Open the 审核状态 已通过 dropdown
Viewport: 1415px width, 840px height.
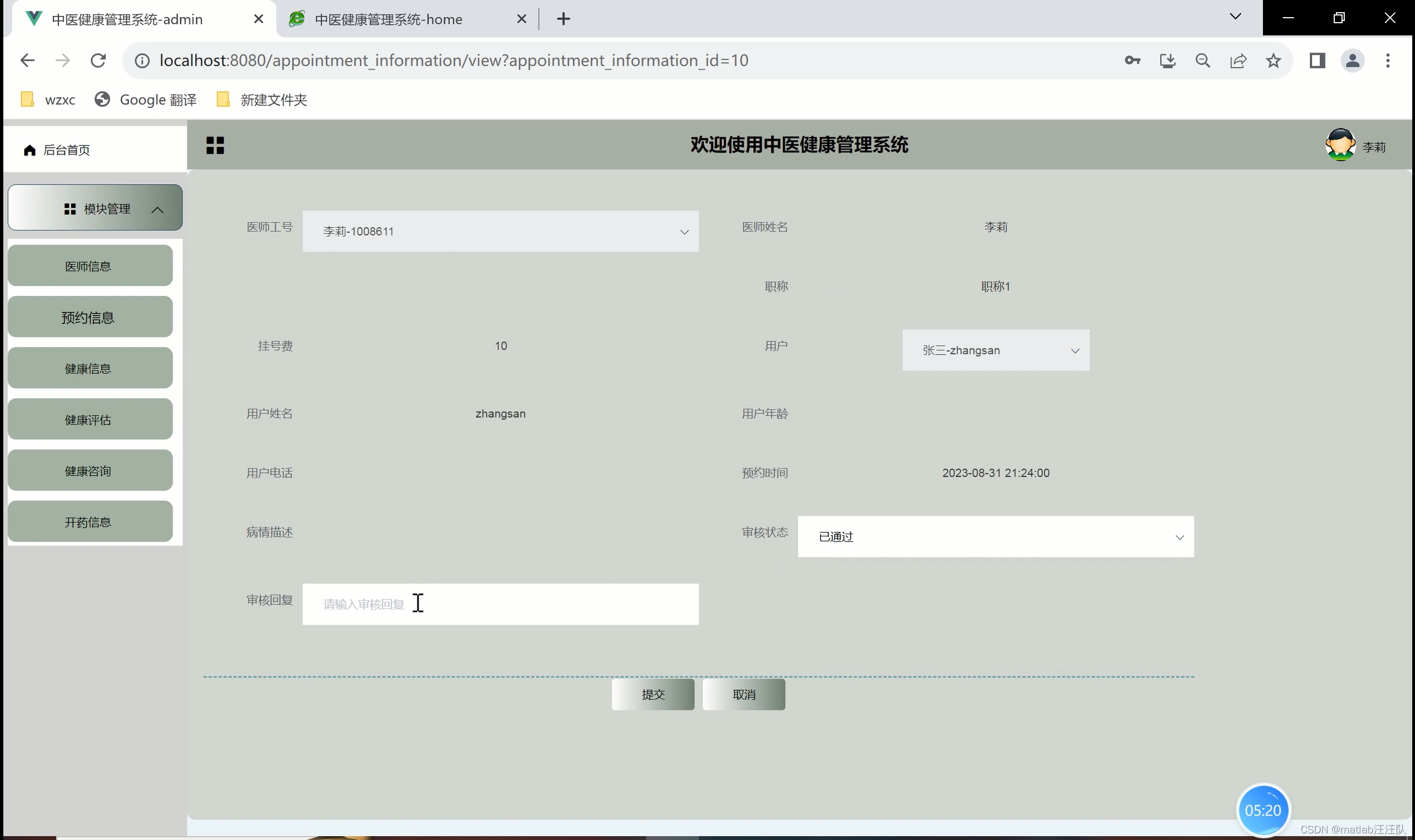(x=995, y=536)
